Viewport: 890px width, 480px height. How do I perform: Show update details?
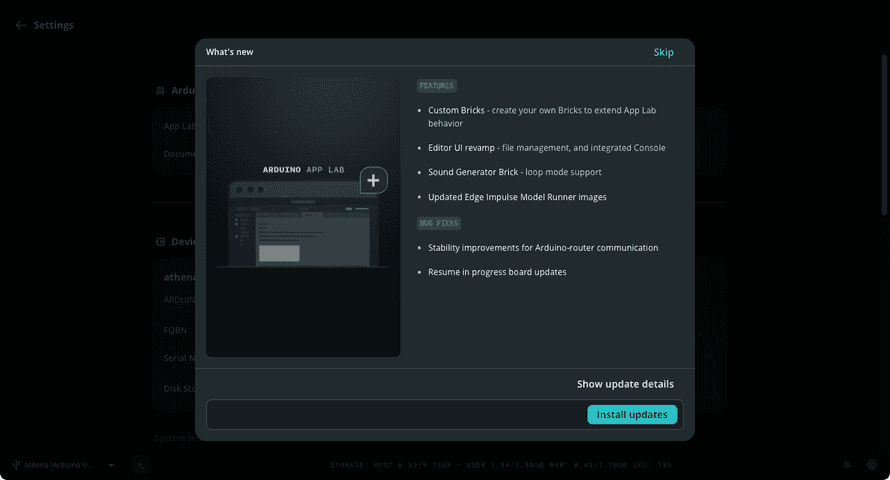point(625,384)
